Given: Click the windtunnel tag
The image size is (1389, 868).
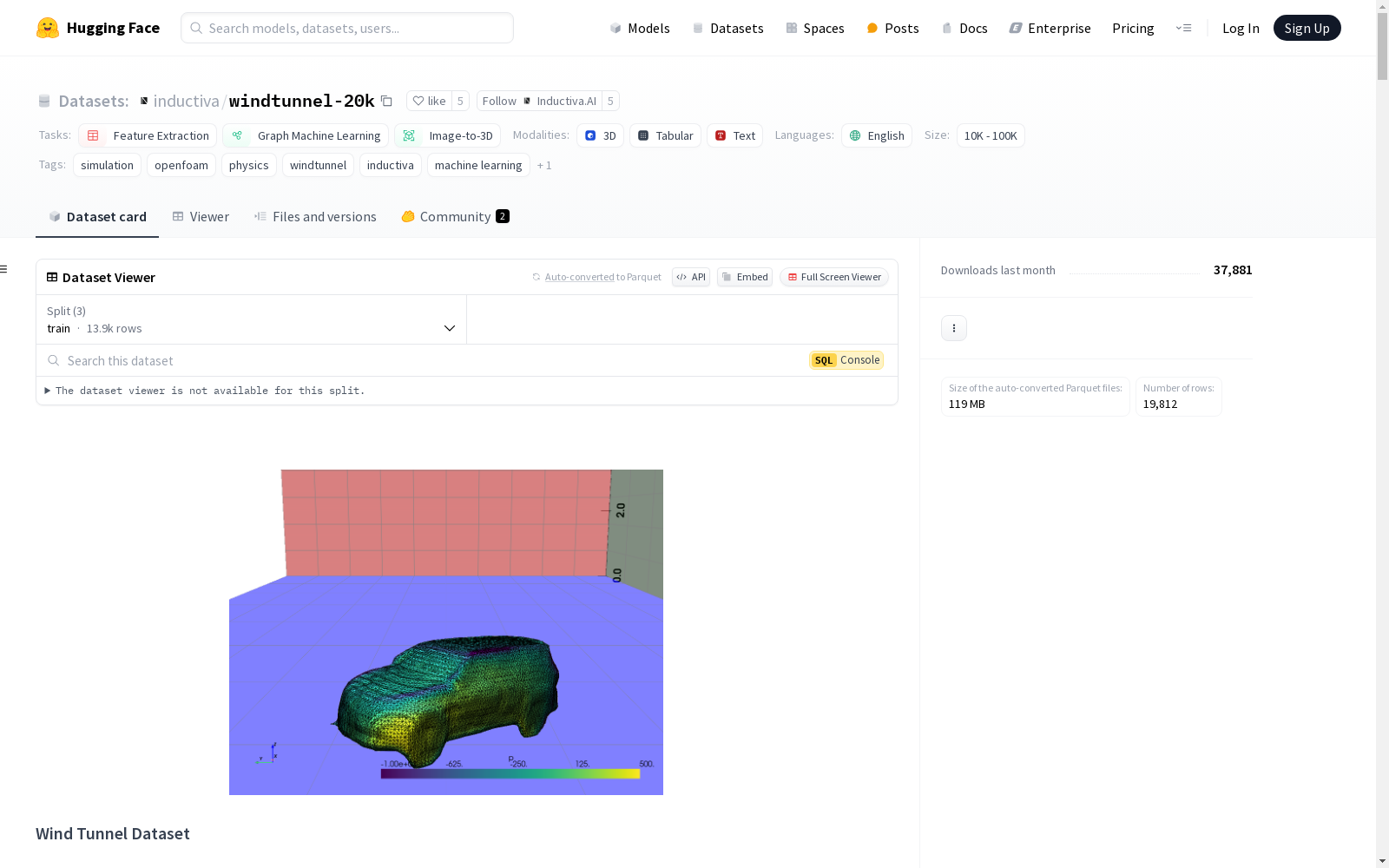Looking at the screenshot, I should [x=318, y=165].
